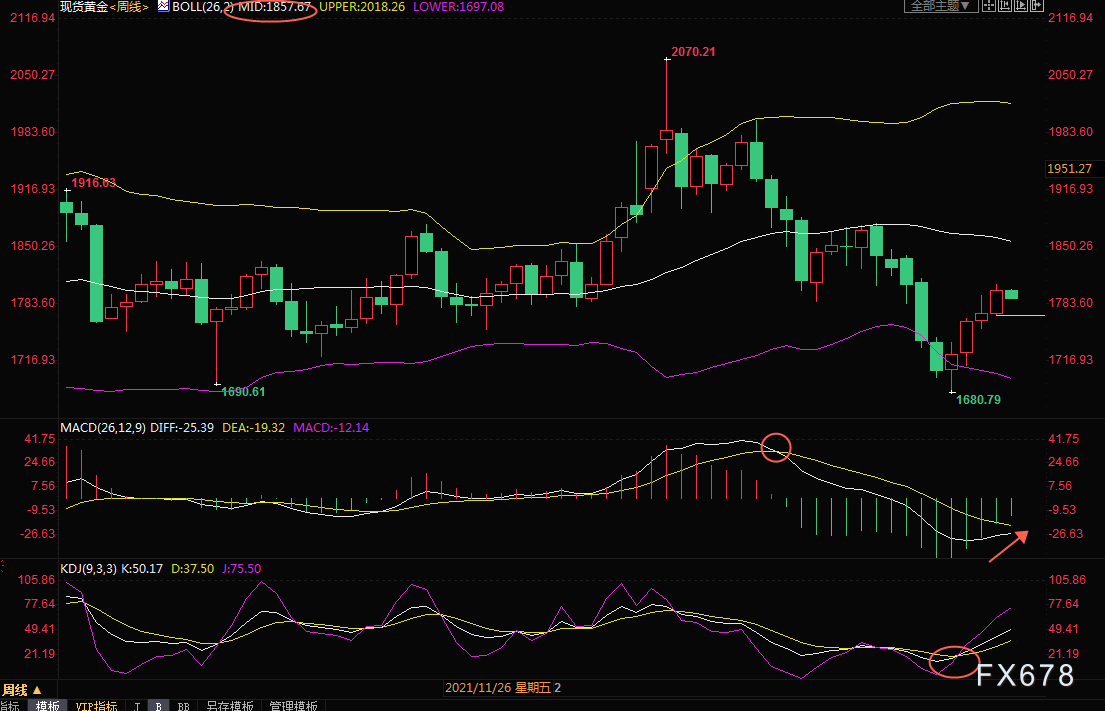Expand the 周线 period selector
Viewport: 1105px width, 711px height.
15,690
